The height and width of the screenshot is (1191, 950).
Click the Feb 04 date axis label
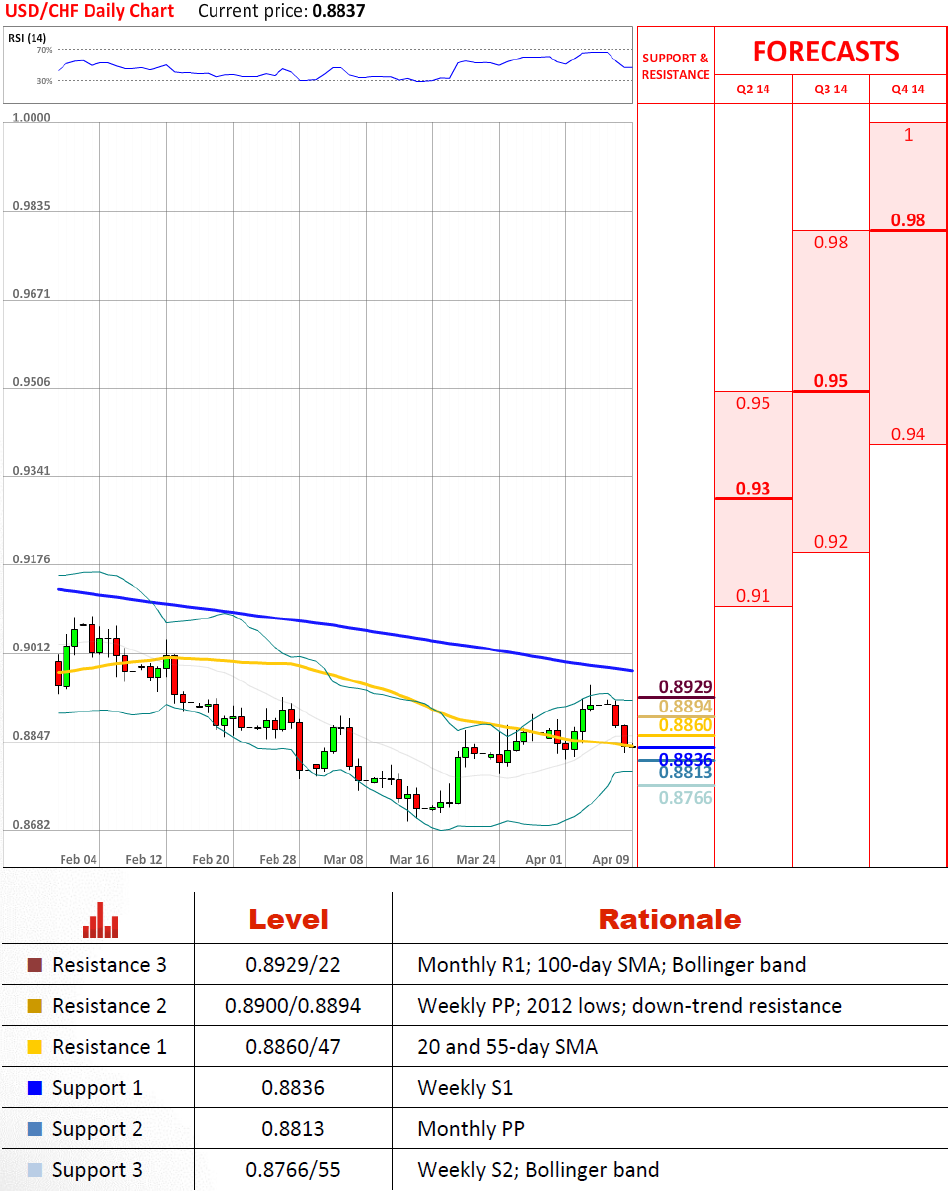pyautogui.click(x=78, y=859)
